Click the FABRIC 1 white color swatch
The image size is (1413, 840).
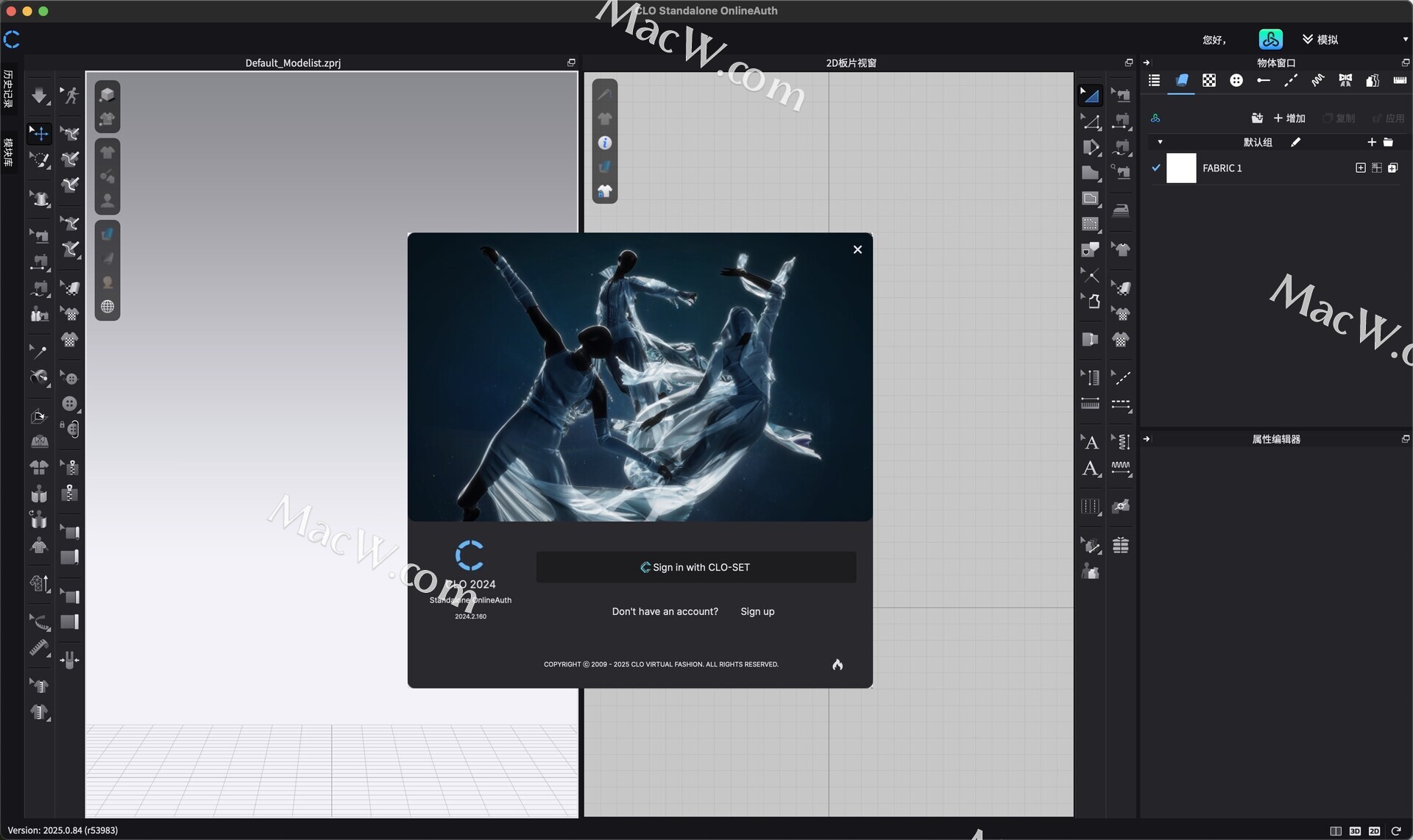coord(1181,168)
